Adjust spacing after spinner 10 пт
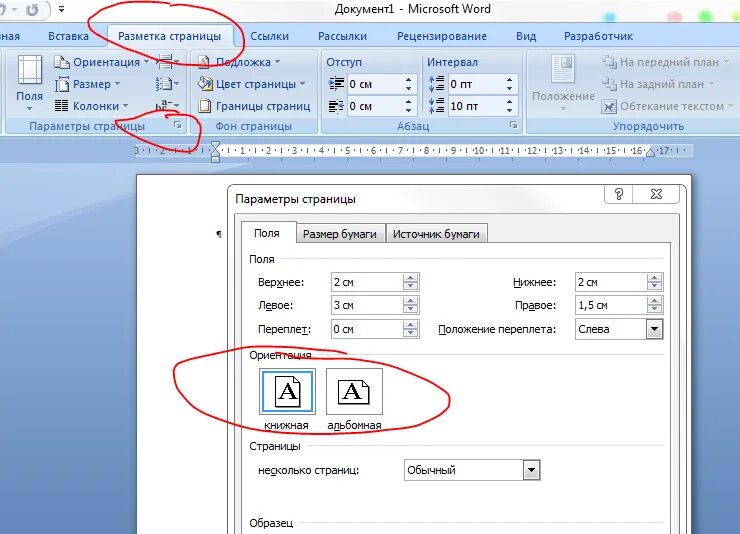Viewport: 740px width, 534px height. (x=509, y=106)
